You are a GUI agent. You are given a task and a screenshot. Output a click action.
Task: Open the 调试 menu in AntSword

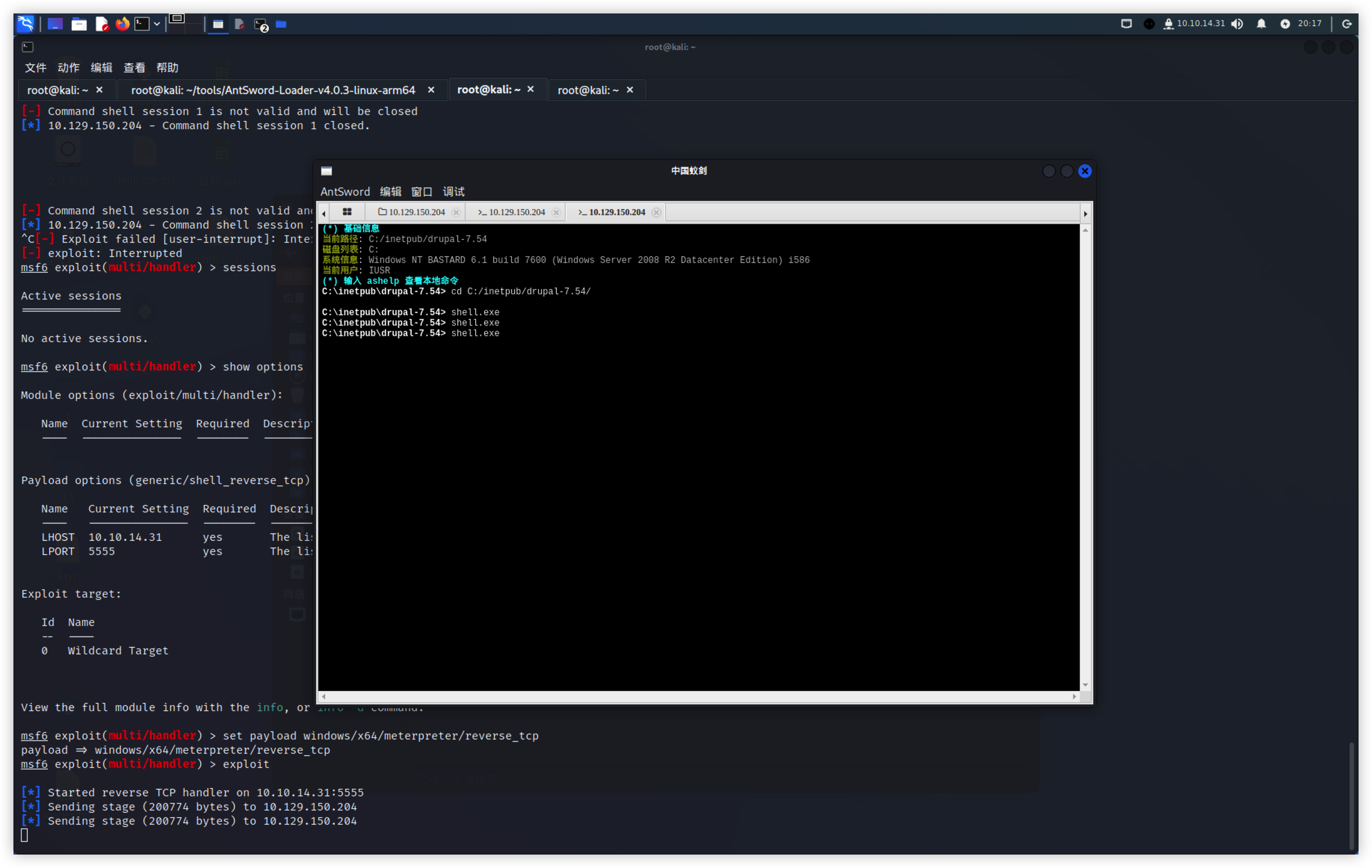(454, 191)
